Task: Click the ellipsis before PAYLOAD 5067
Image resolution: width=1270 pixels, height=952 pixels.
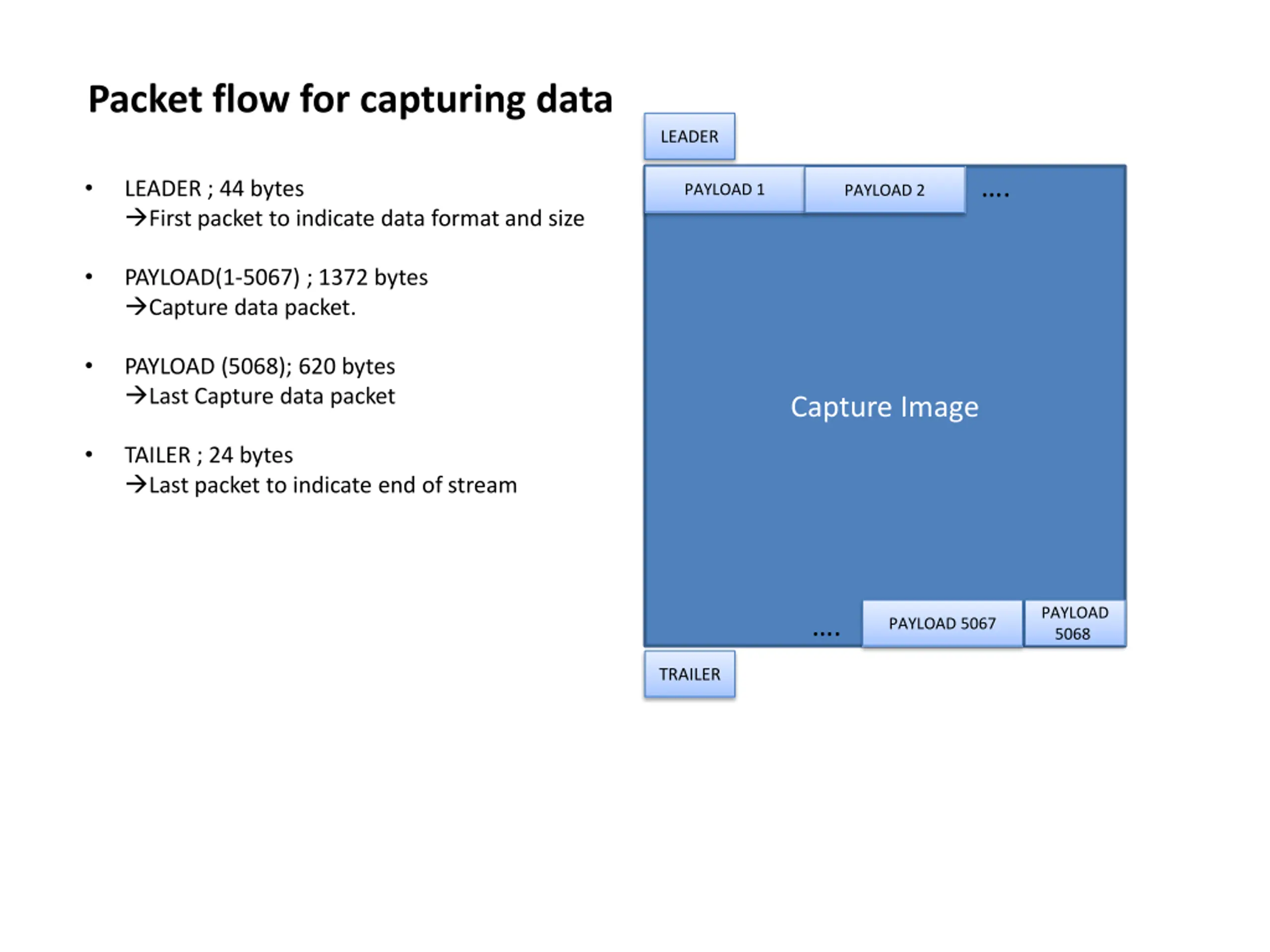Action: [826, 634]
